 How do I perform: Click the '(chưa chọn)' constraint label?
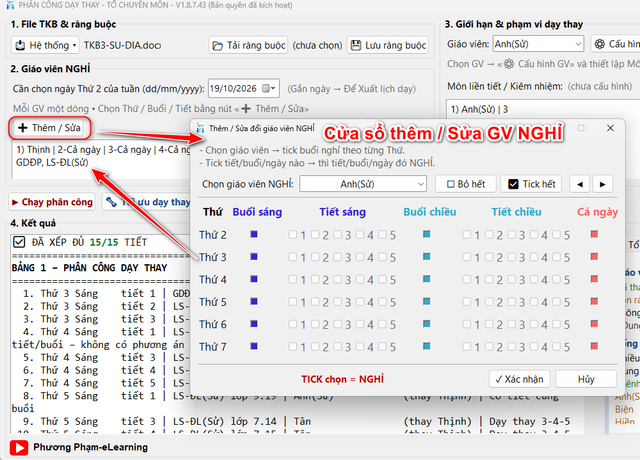pos(317,45)
